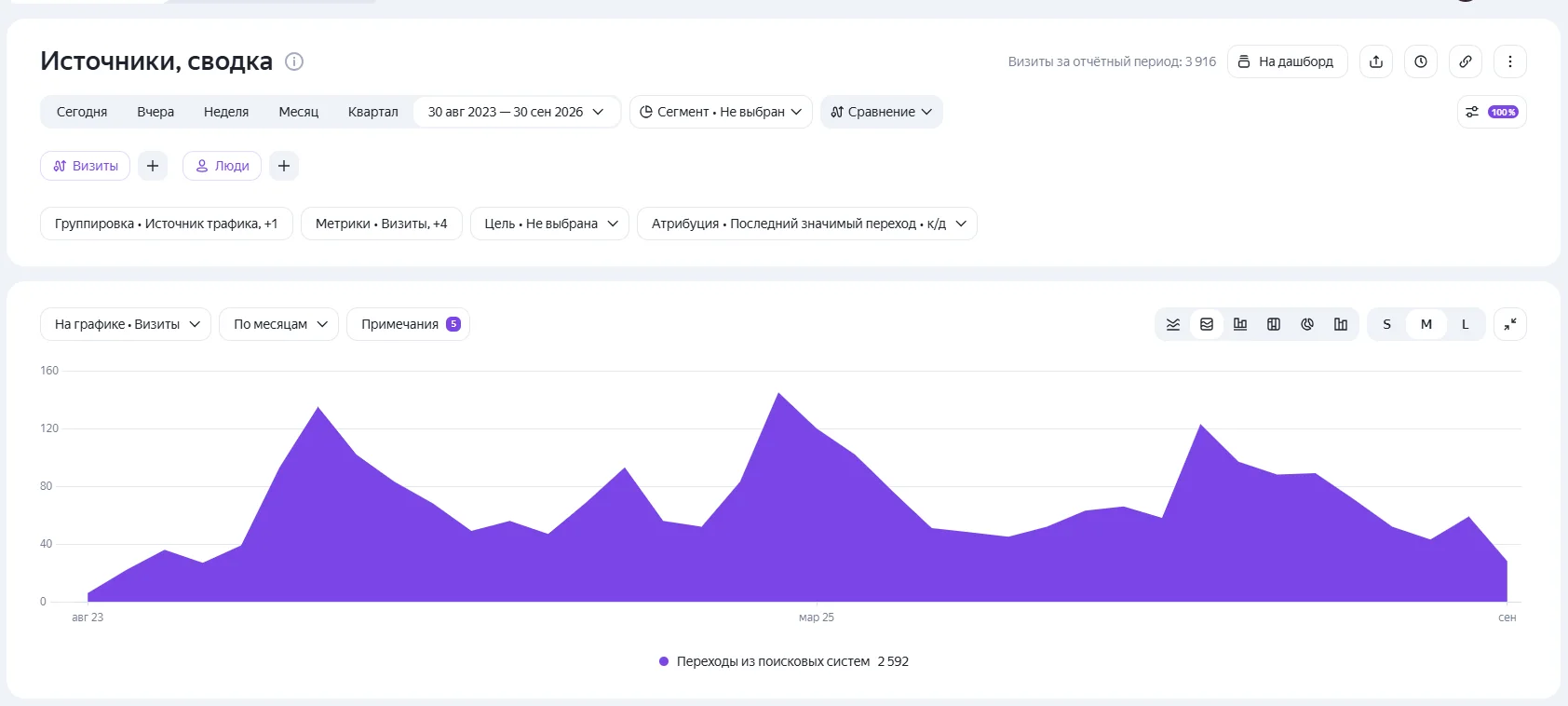Select the «Вчера» period tab
1568x706 pixels.
coord(155,112)
